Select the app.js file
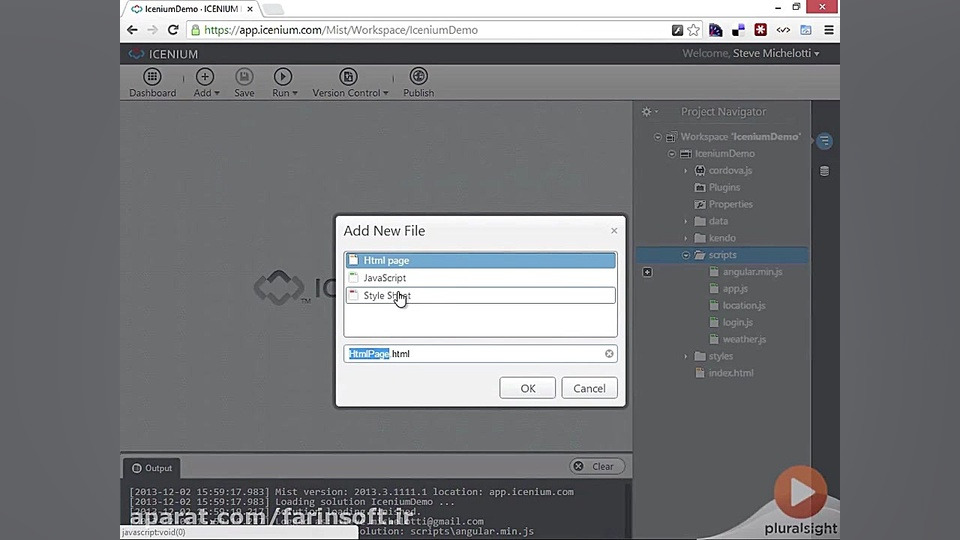The width and height of the screenshot is (960, 540). tap(729, 288)
